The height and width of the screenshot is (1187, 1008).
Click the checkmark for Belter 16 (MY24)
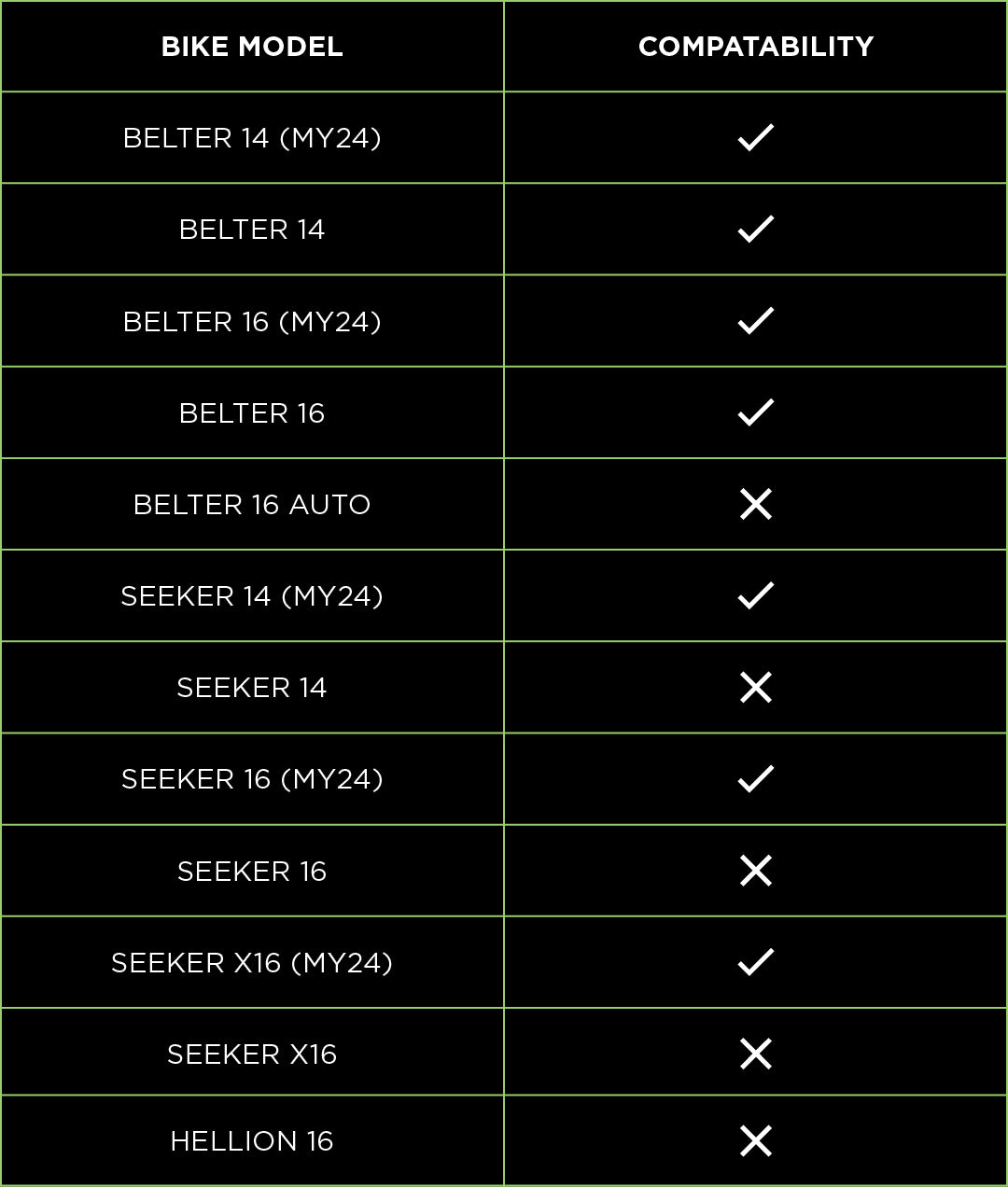(x=755, y=320)
